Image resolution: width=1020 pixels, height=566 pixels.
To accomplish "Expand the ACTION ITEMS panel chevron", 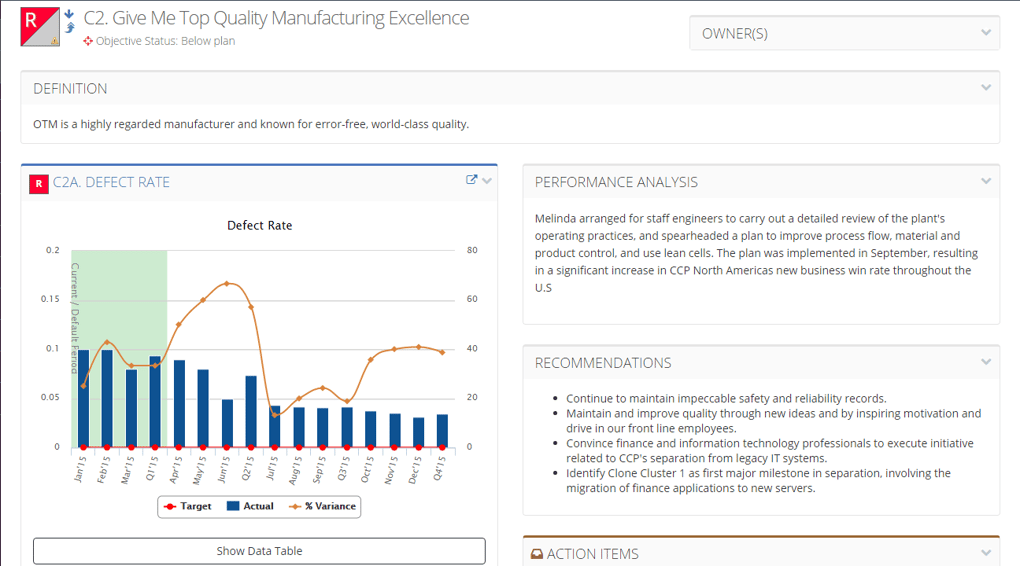I will point(986,553).
